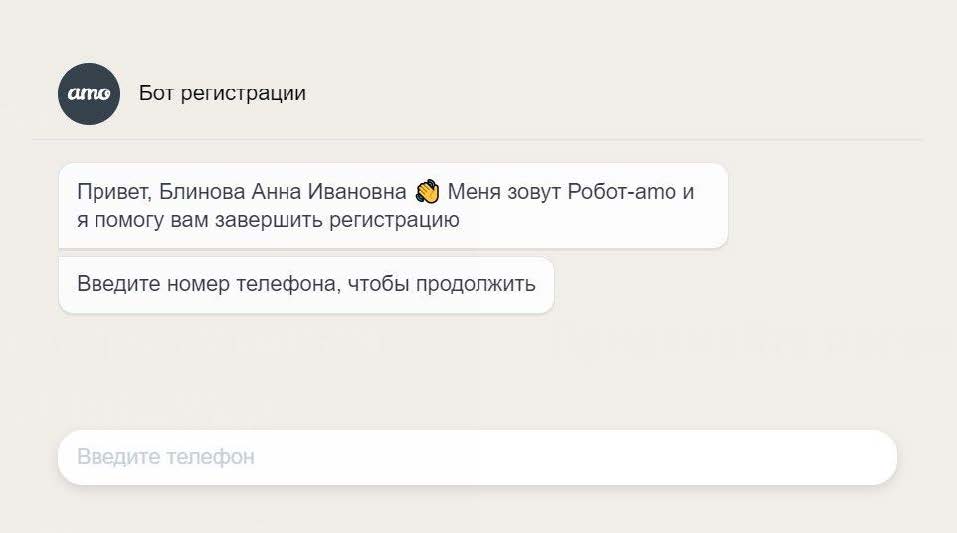The height and width of the screenshot is (533, 957).
Task: Click the amo logo avatar
Action: click(89, 94)
